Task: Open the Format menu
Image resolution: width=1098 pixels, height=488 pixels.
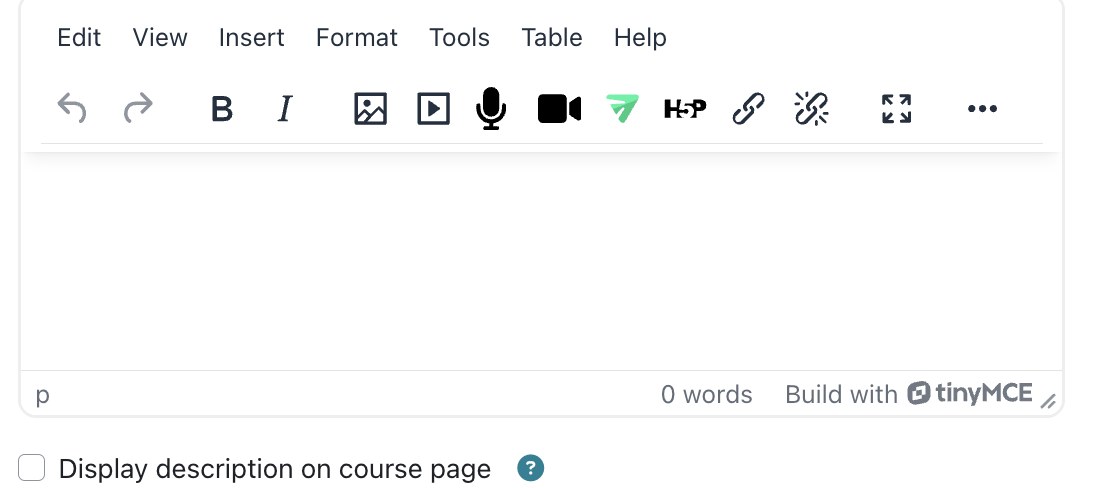Action: pos(356,37)
